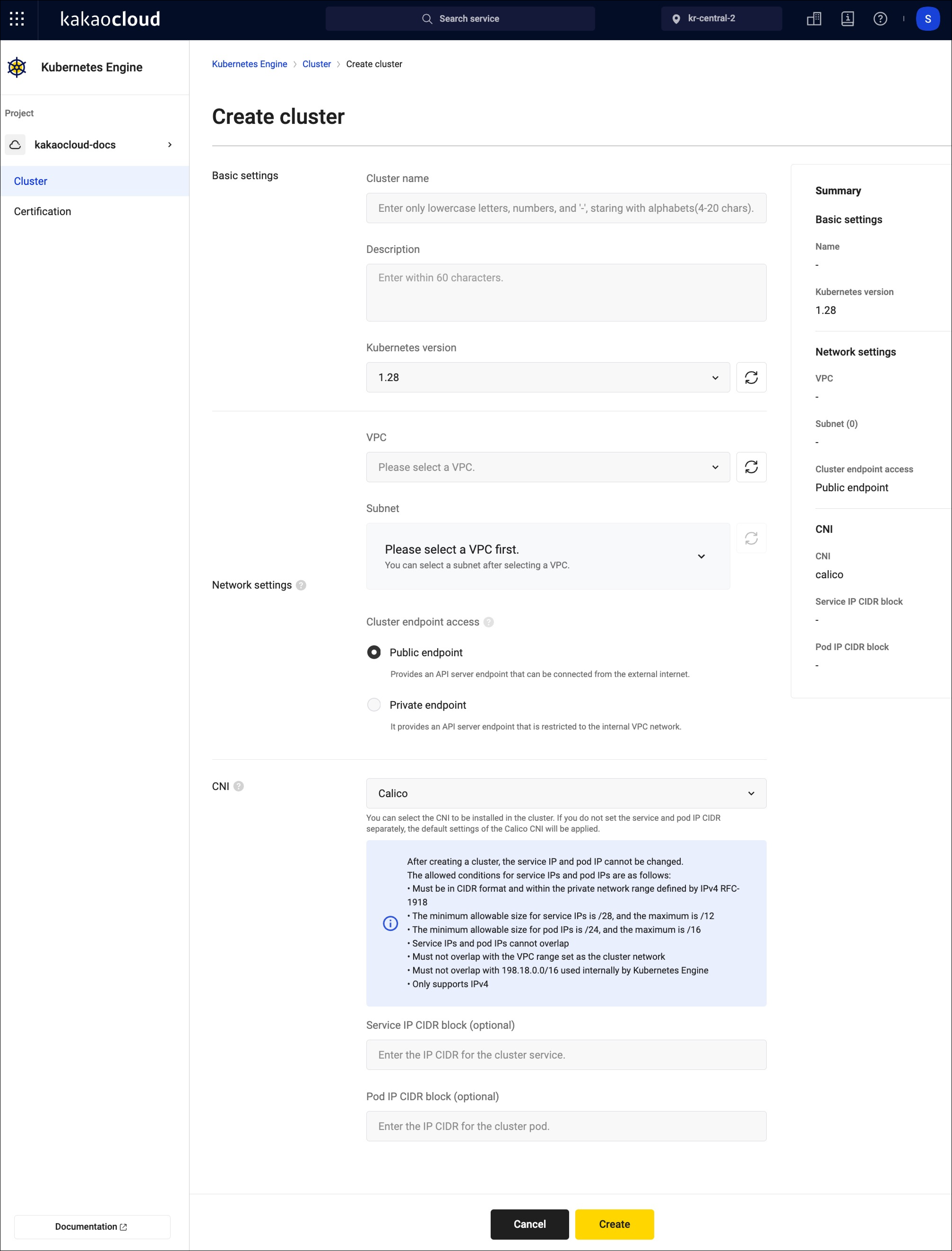Click the Public endpoint label text

click(x=426, y=652)
